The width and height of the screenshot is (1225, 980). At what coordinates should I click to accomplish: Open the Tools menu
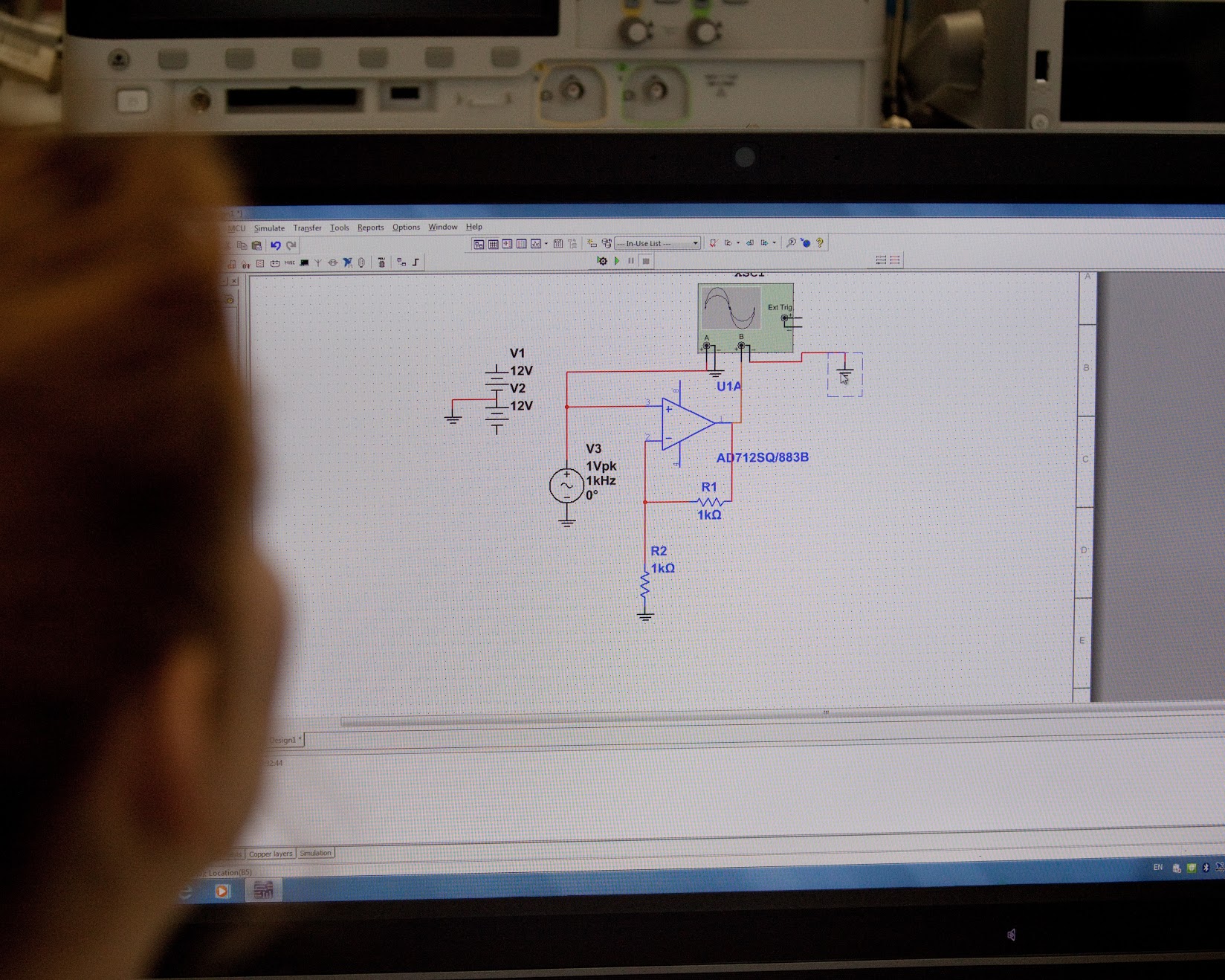coord(339,228)
